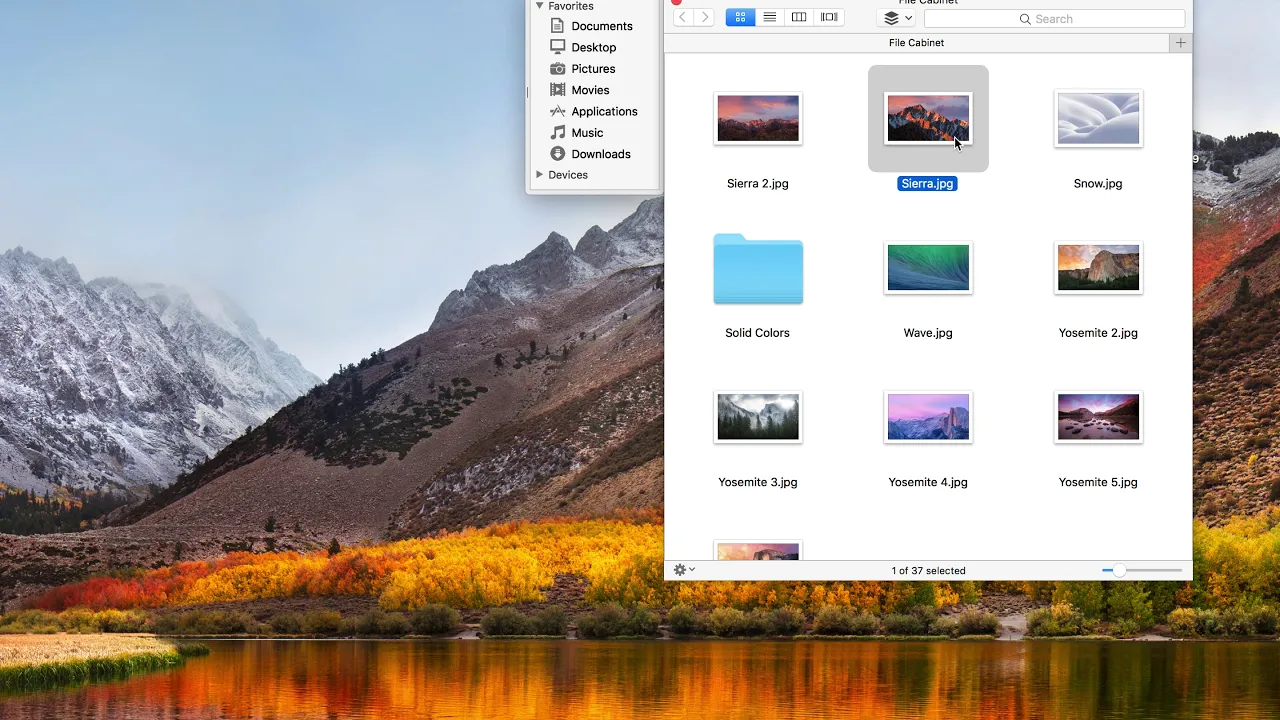Click the Music note sidebar icon
The width and height of the screenshot is (1280, 720).
(558, 132)
